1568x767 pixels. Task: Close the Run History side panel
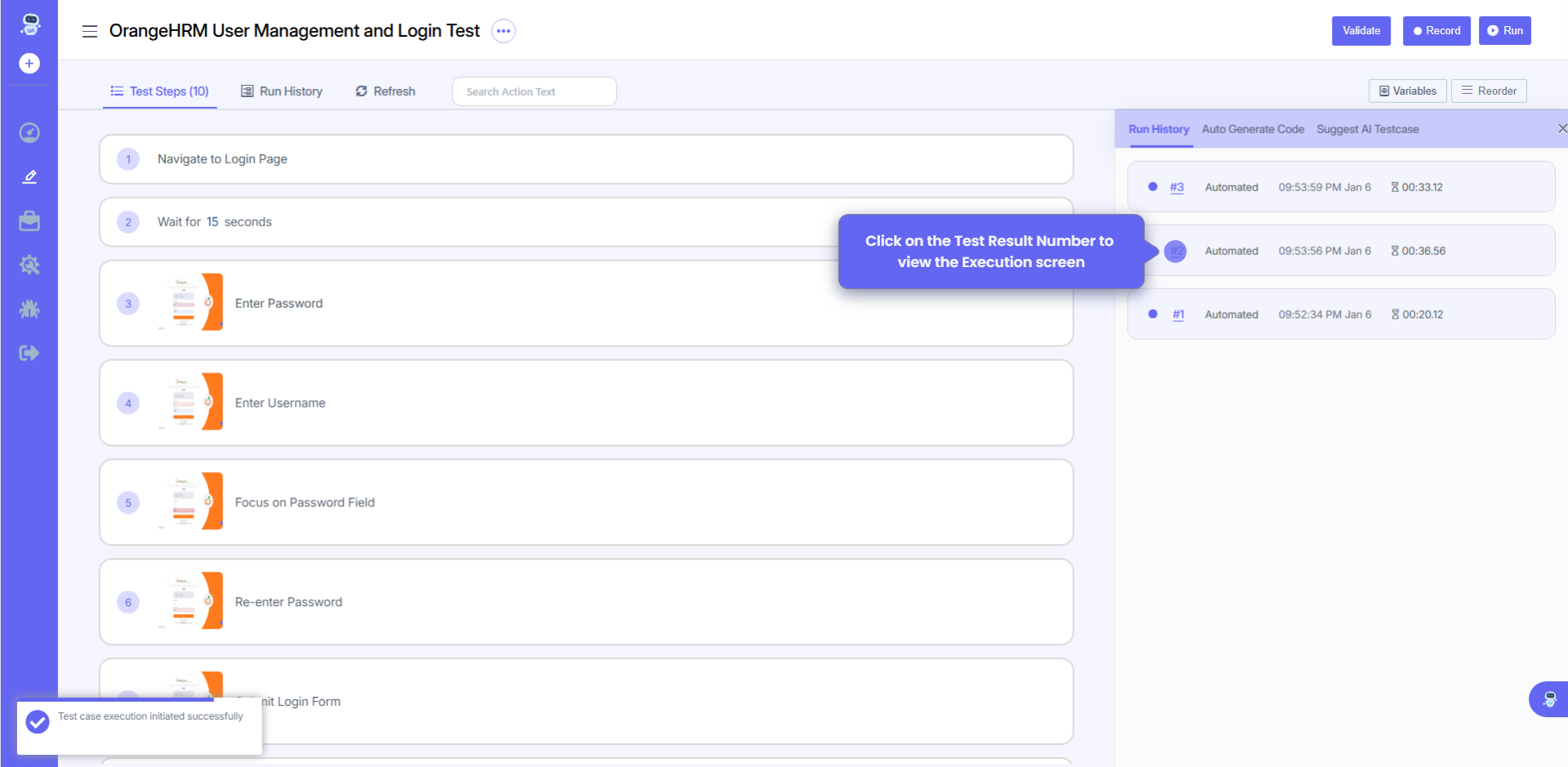tap(1561, 129)
